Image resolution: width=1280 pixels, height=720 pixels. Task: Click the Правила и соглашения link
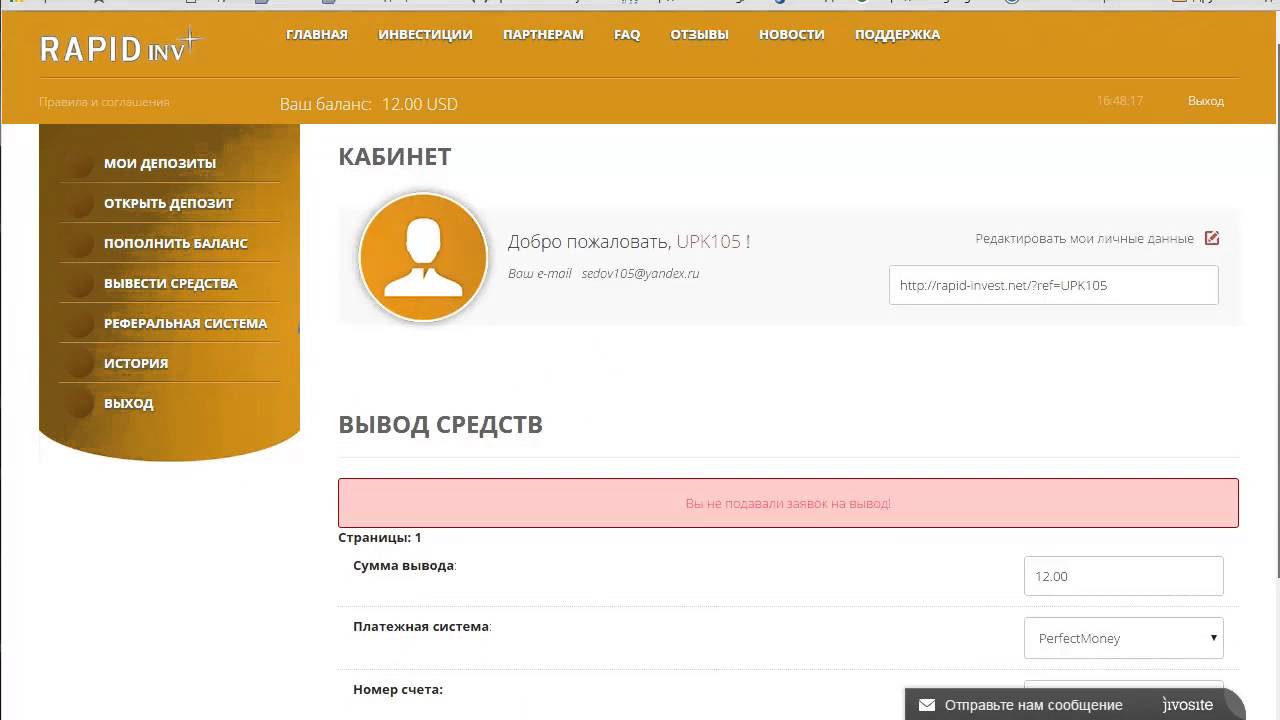tap(104, 102)
